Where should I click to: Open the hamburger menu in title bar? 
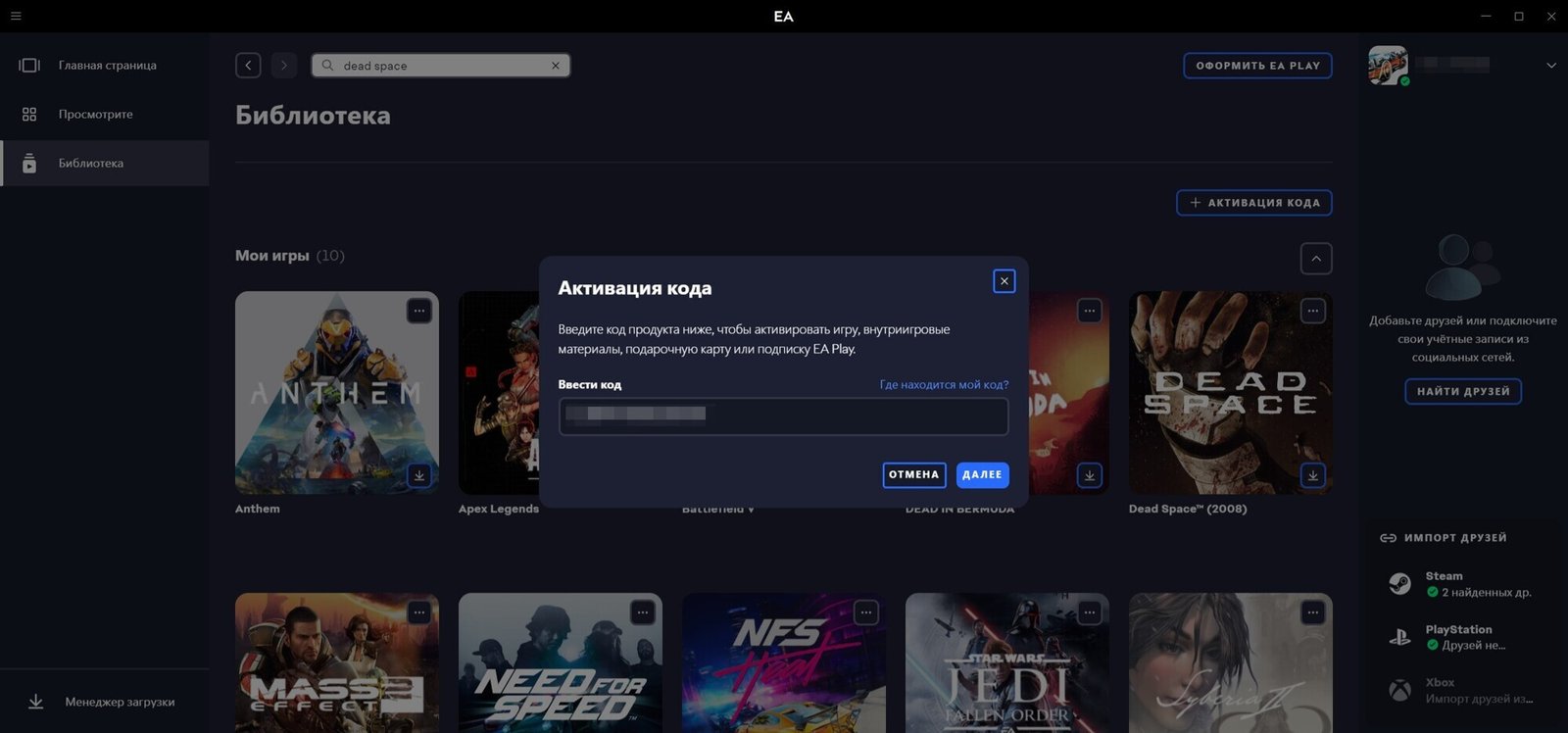16,16
